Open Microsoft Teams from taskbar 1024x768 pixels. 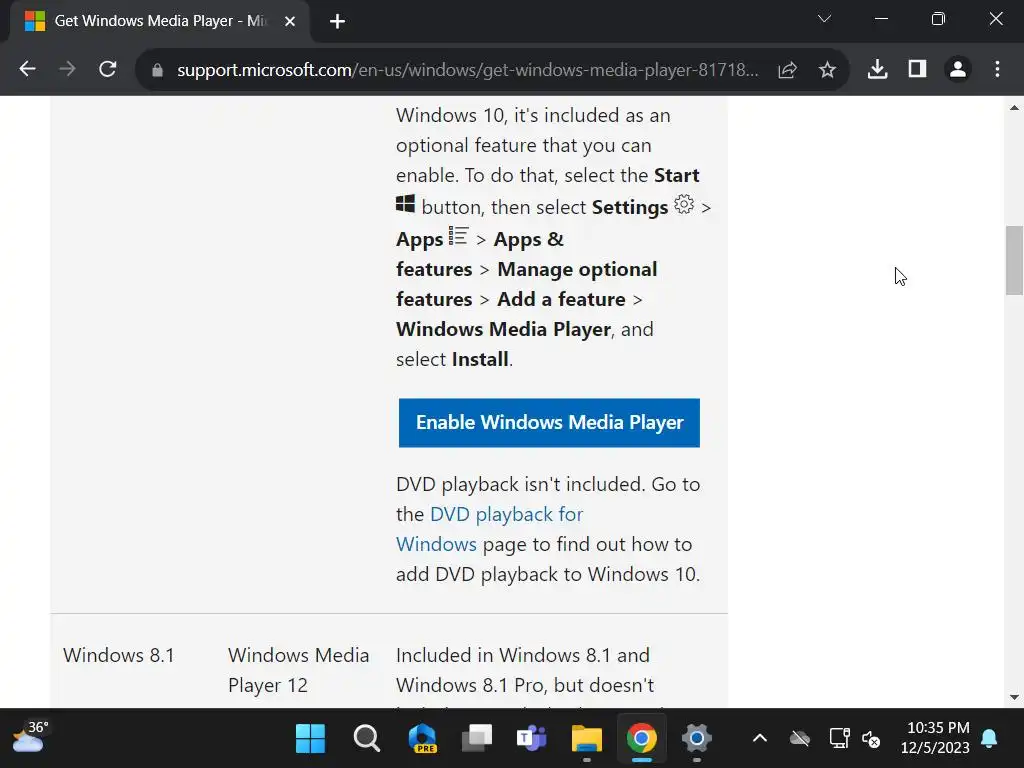point(532,738)
